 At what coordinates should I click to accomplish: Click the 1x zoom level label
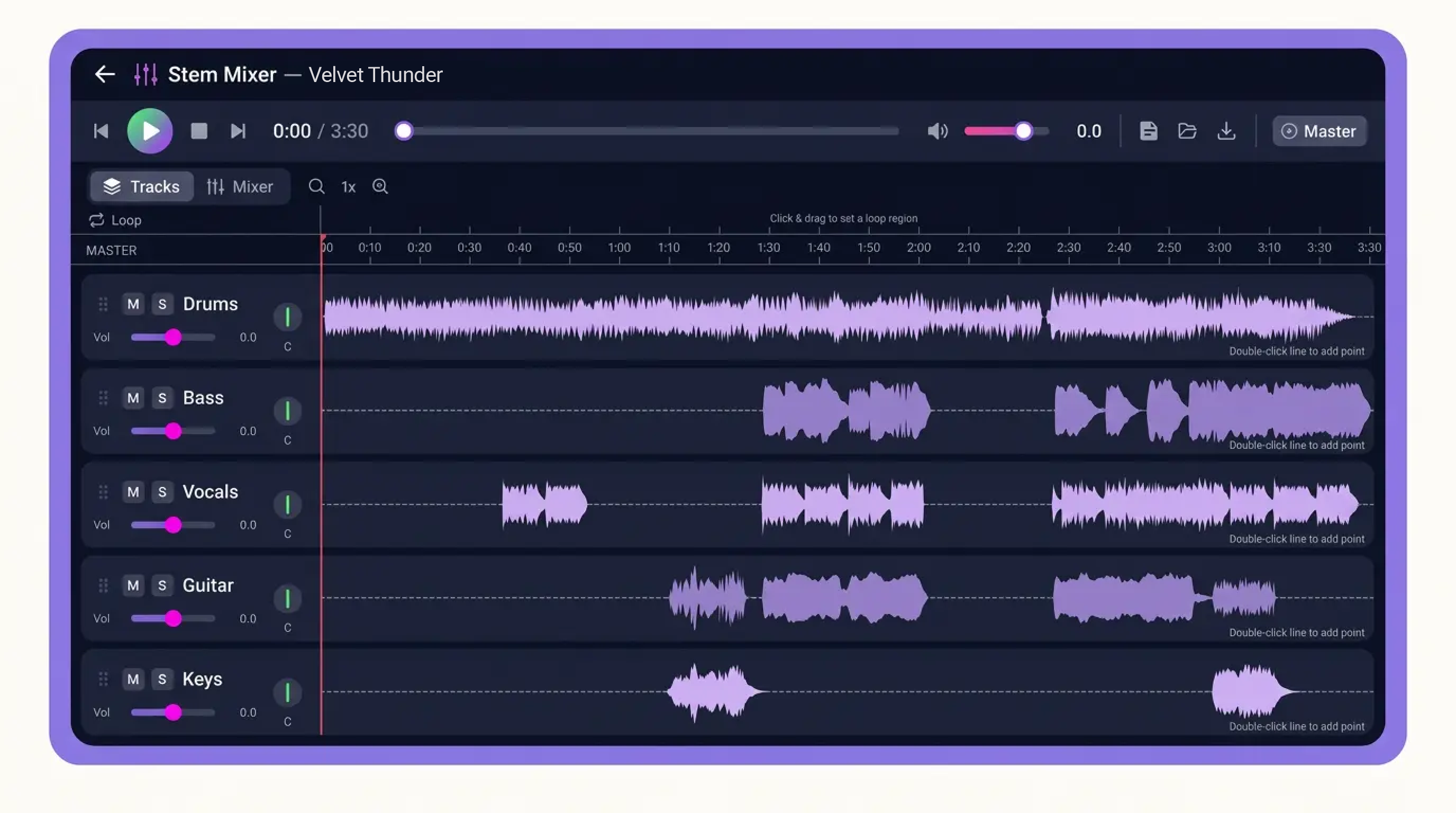point(348,187)
